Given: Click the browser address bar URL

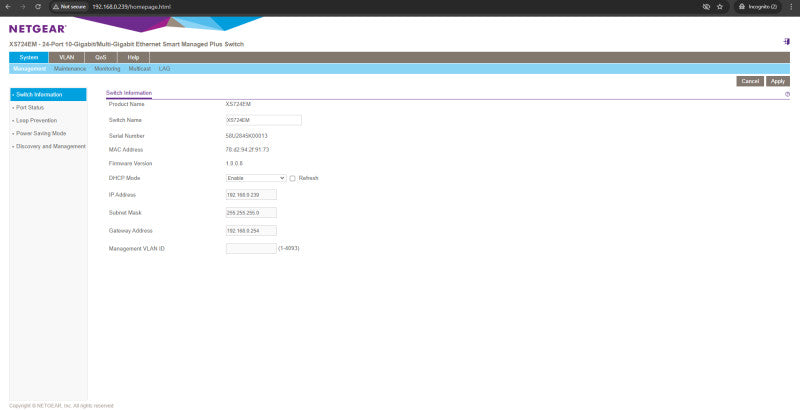Looking at the screenshot, I should tap(132, 7).
